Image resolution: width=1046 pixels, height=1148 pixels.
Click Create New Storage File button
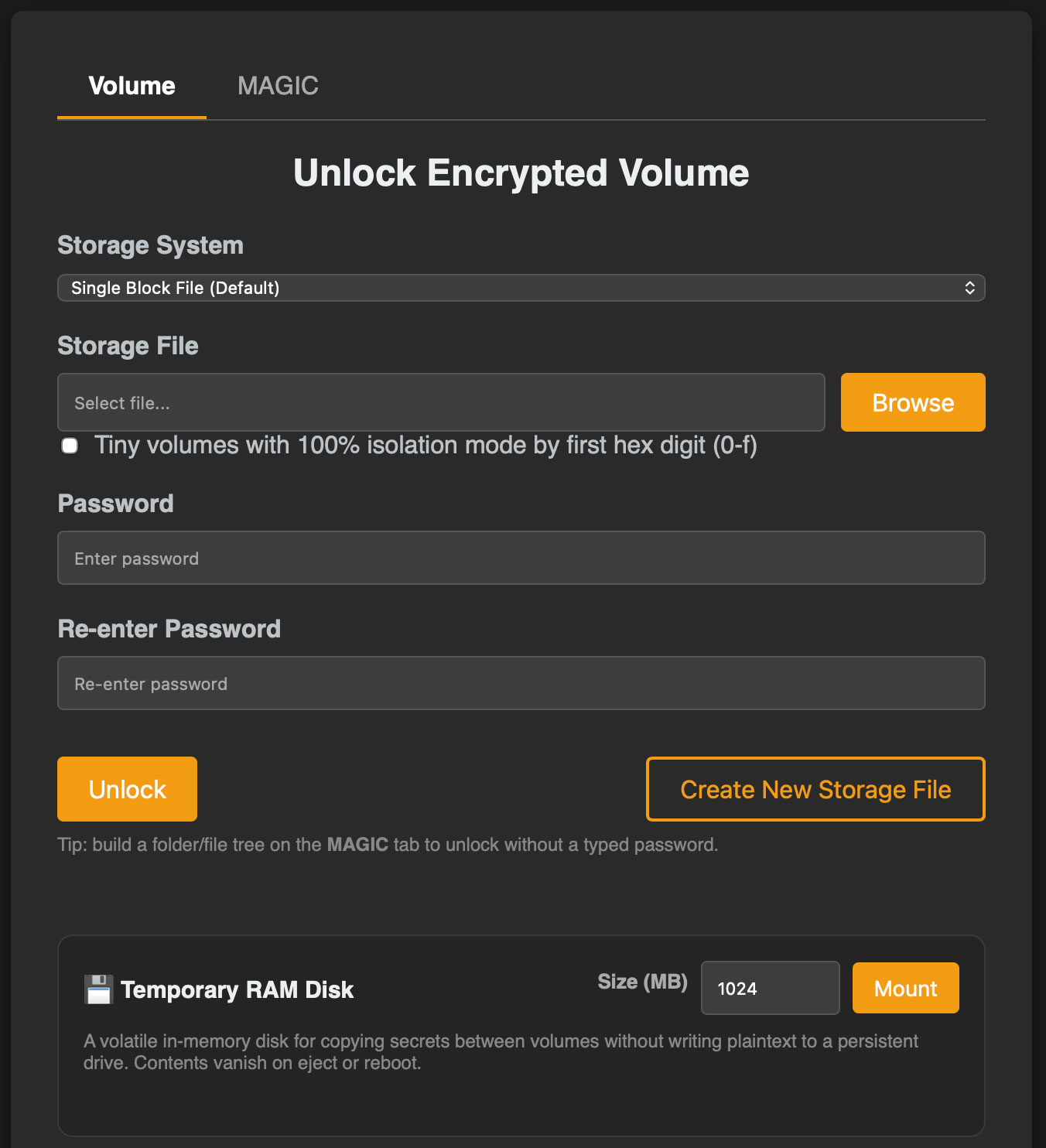click(815, 789)
